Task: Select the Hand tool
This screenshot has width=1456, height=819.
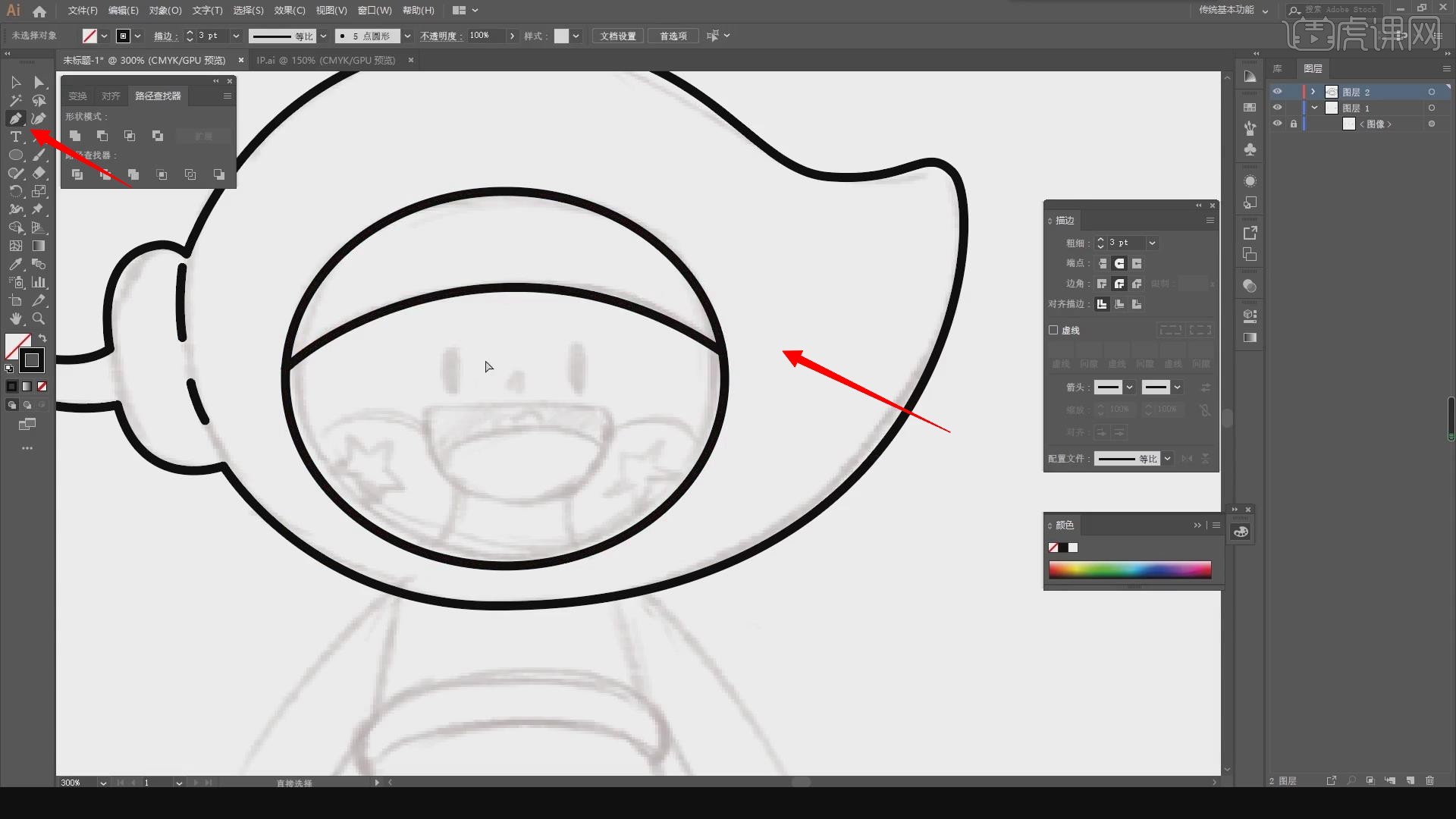Action: point(15,318)
